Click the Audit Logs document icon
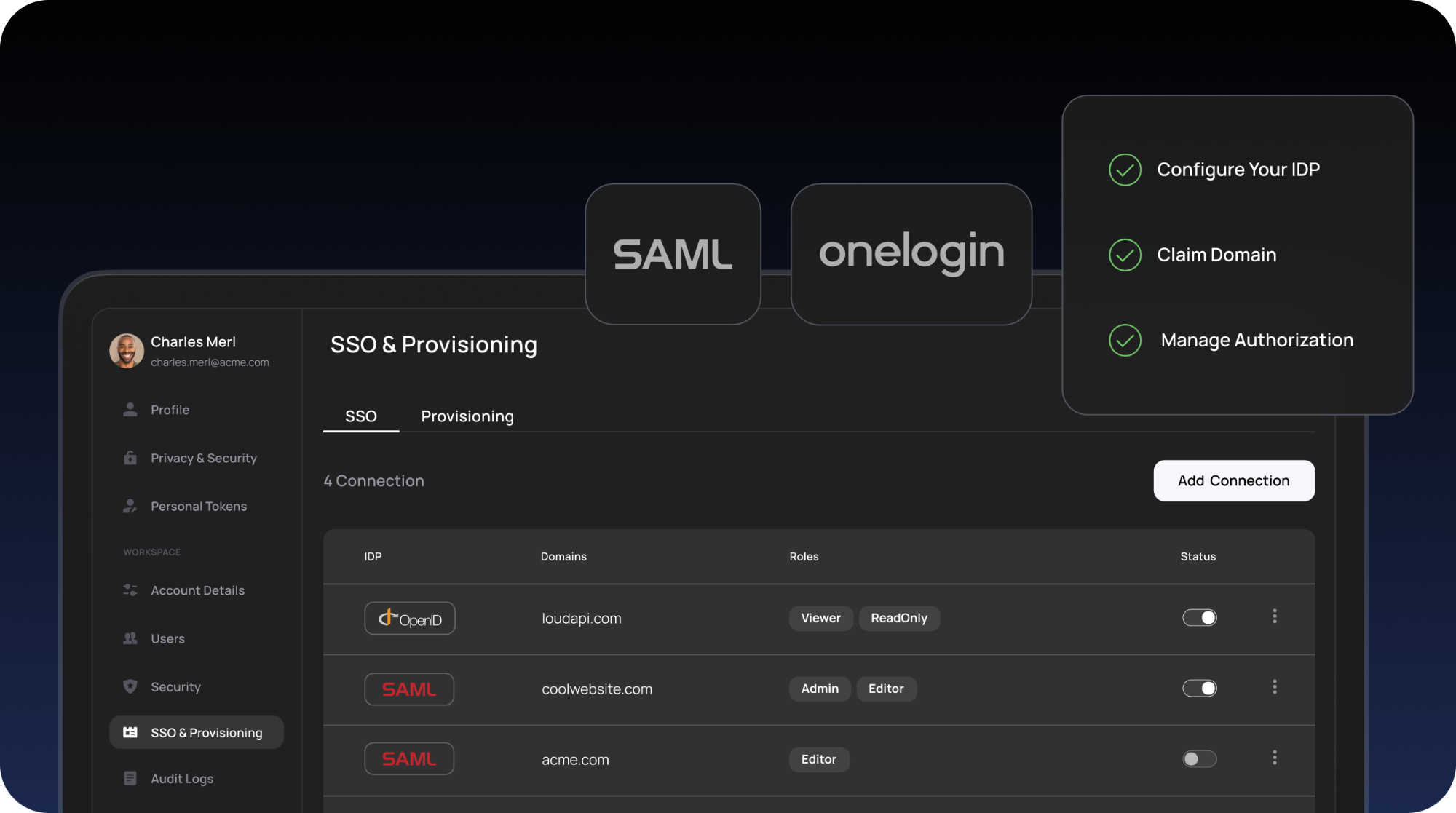Screen dimensions: 1456x813 click(130, 778)
